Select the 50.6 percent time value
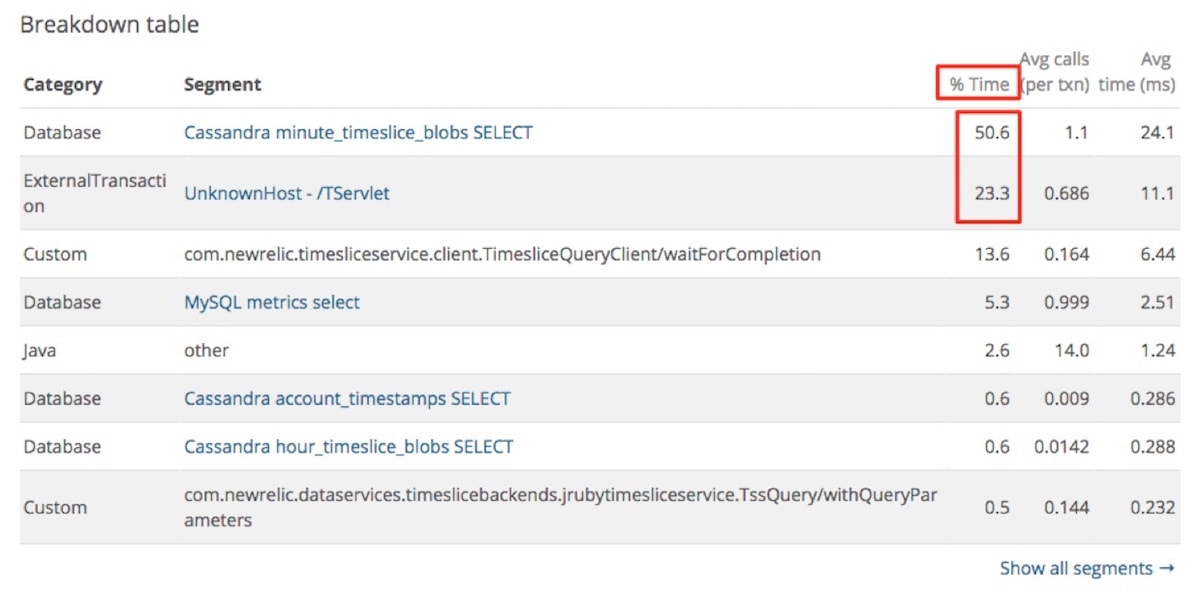The image size is (1200, 597). 992,132
